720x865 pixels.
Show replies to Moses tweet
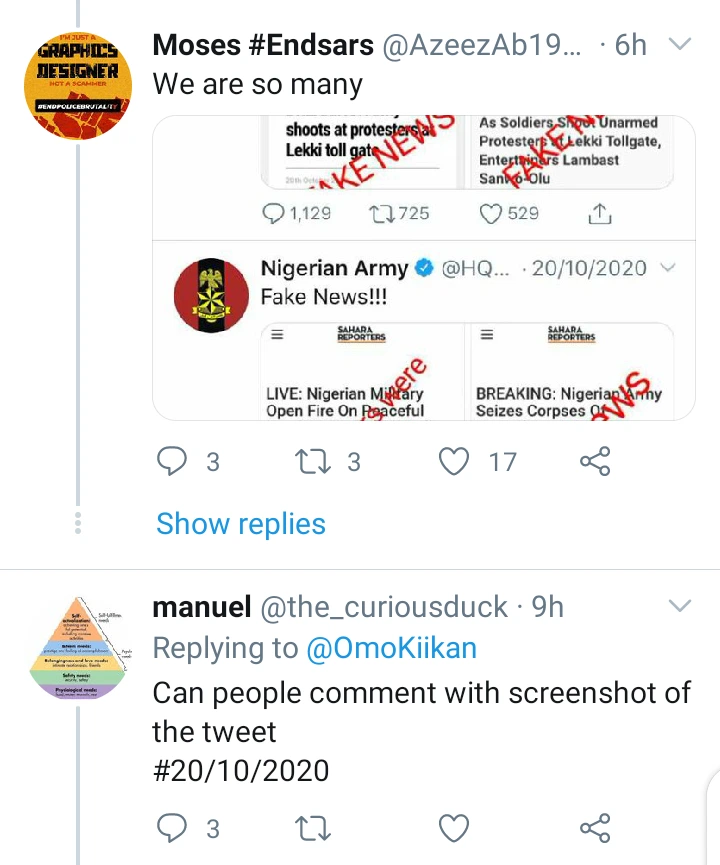(x=241, y=524)
